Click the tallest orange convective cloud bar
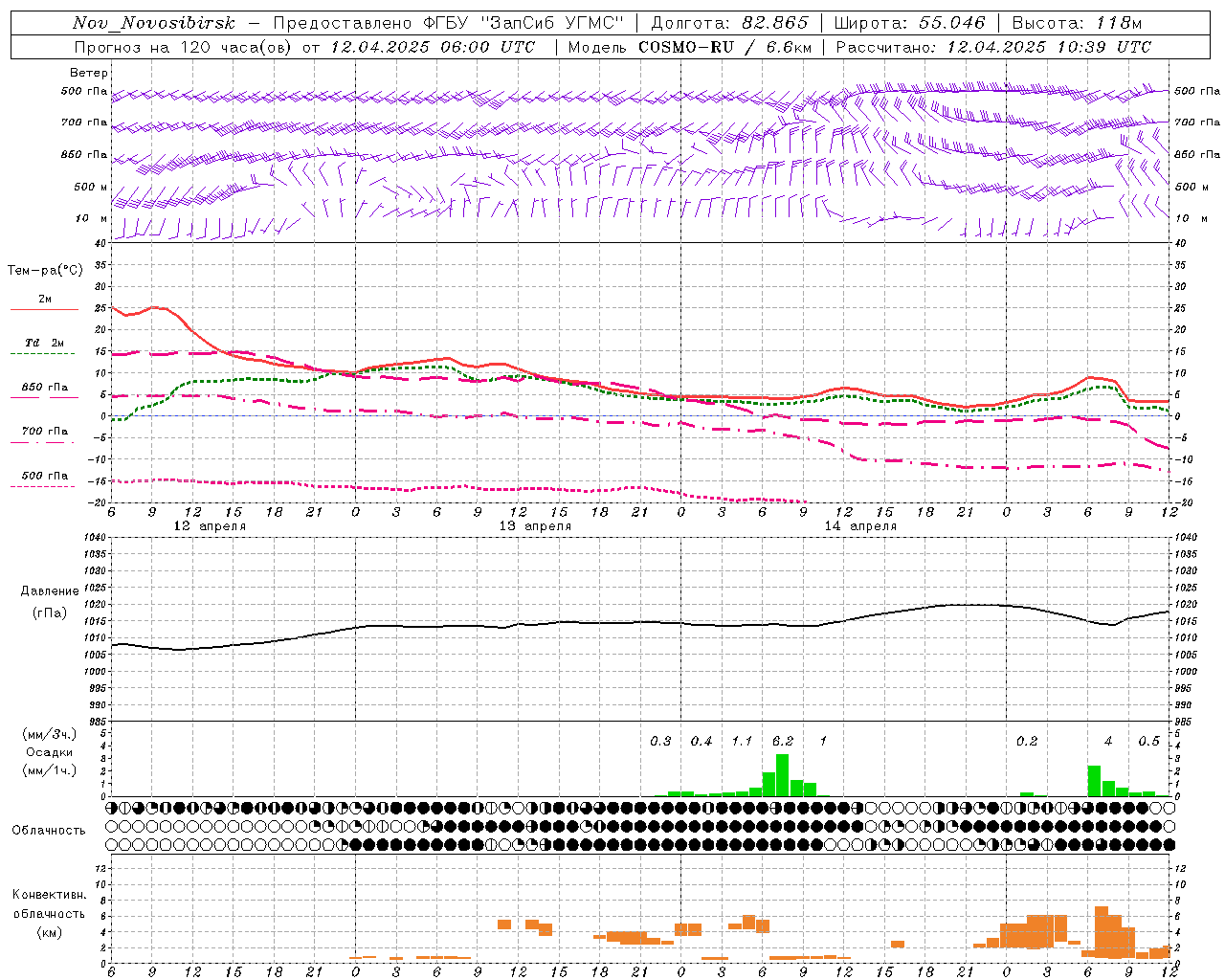This screenshot has height=980, width=1225. click(1101, 930)
